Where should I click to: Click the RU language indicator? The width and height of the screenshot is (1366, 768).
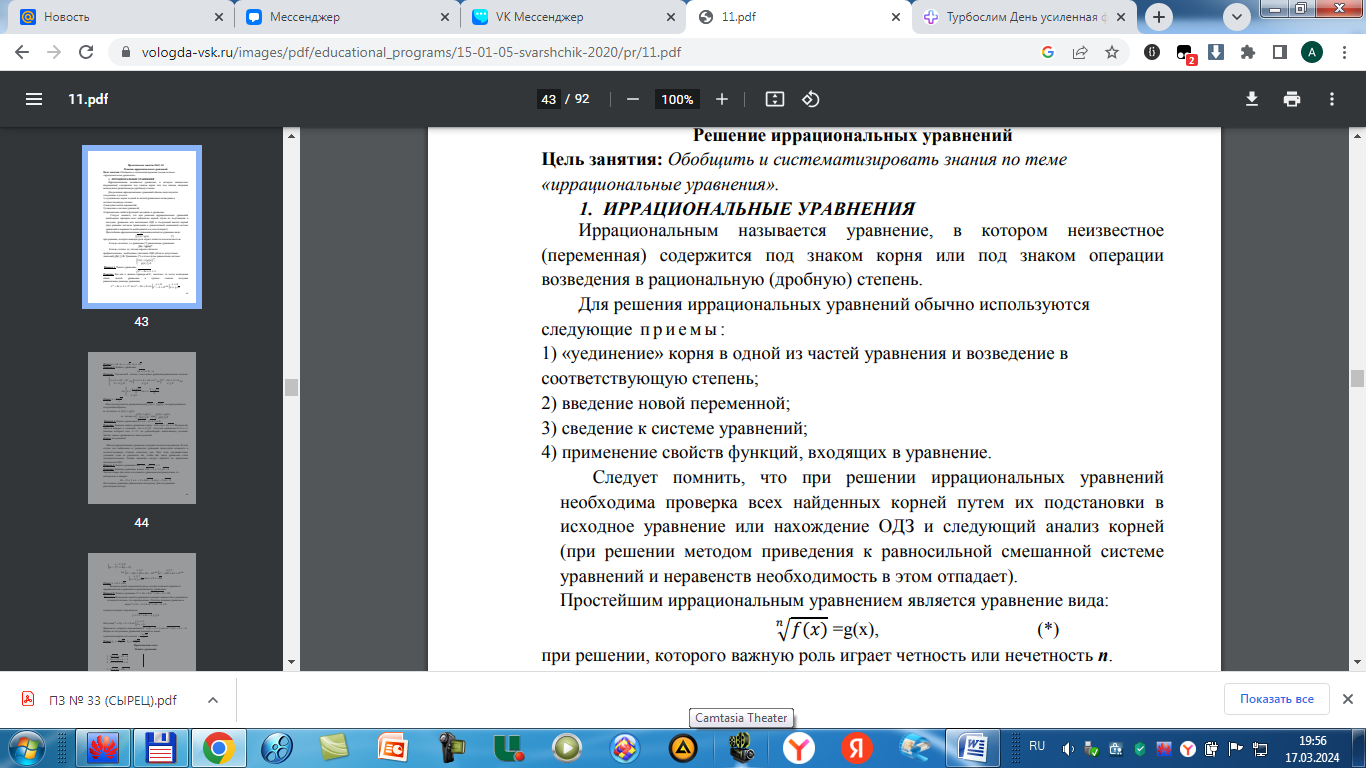1037,746
